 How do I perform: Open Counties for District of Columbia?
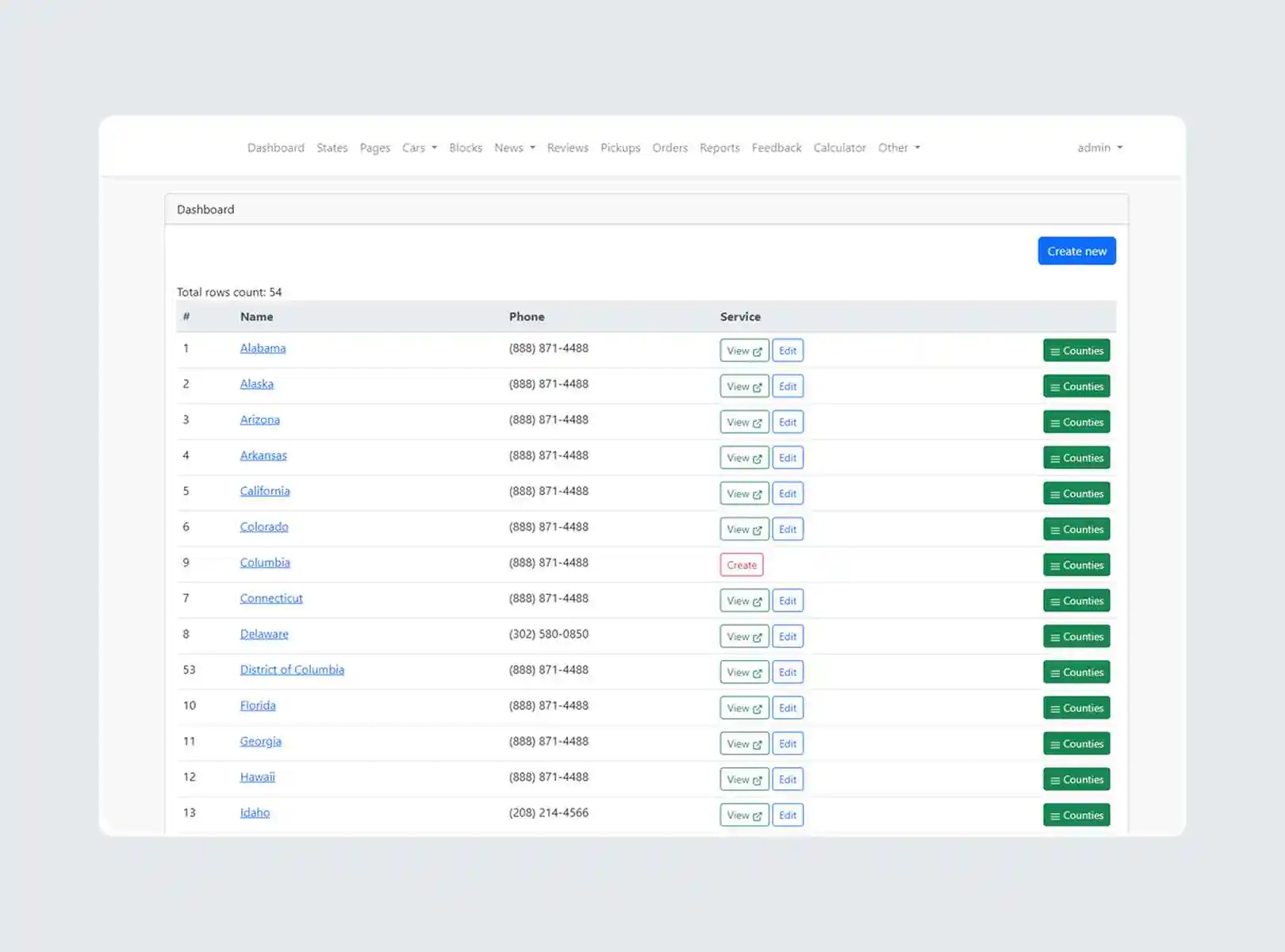pyautogui.click(x=1076, y=672)
